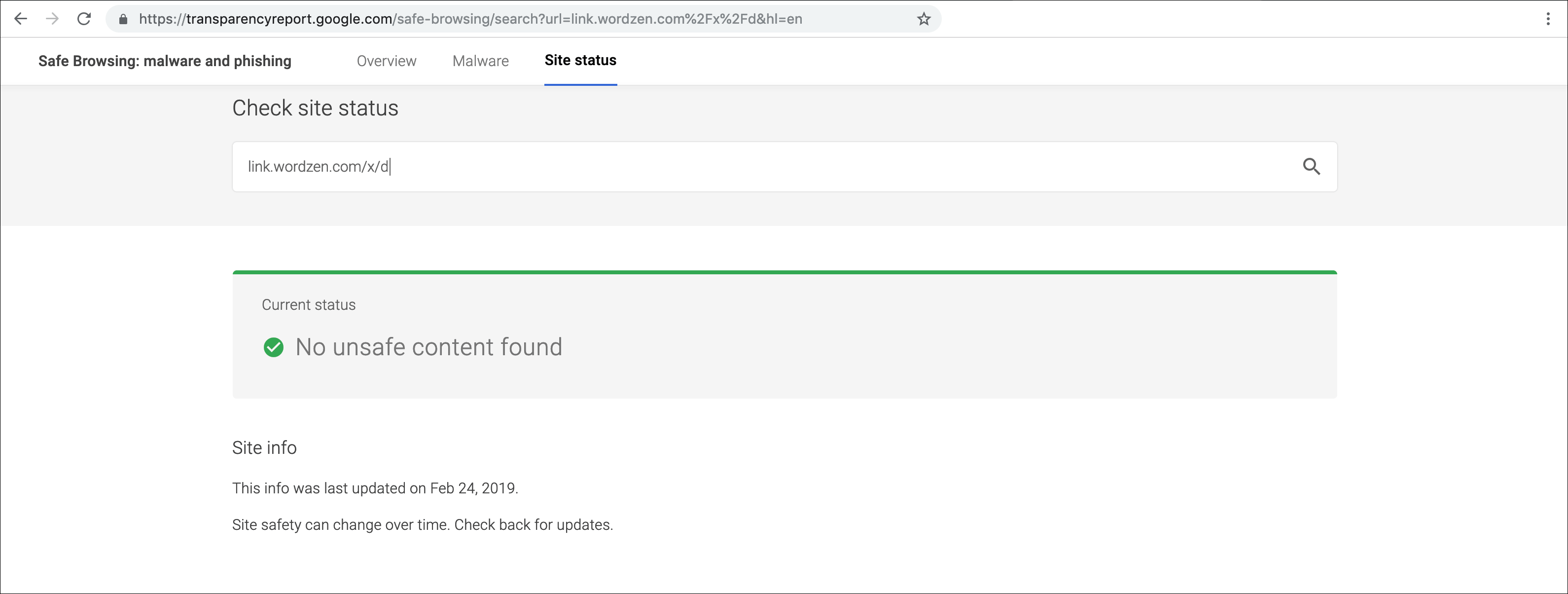
Task: Click the Safe Browsing page title
Action: point(164,61)
